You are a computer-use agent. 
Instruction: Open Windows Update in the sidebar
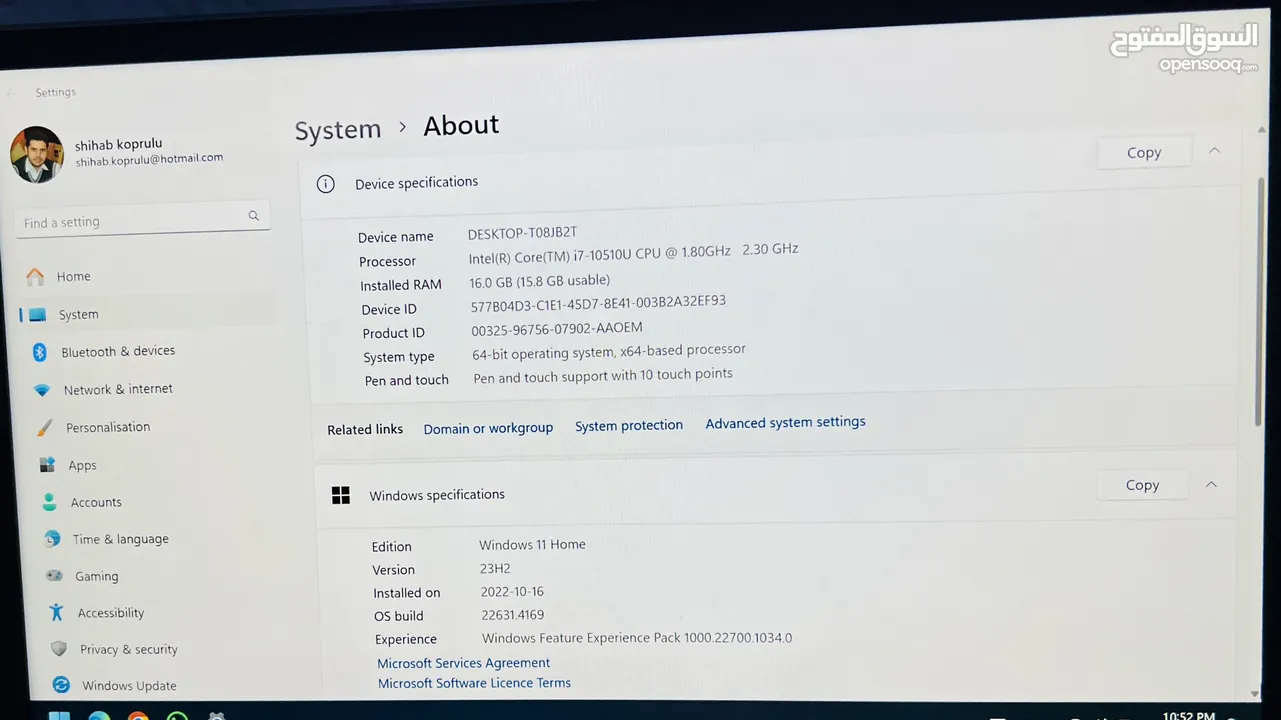(x=129, y=686)
